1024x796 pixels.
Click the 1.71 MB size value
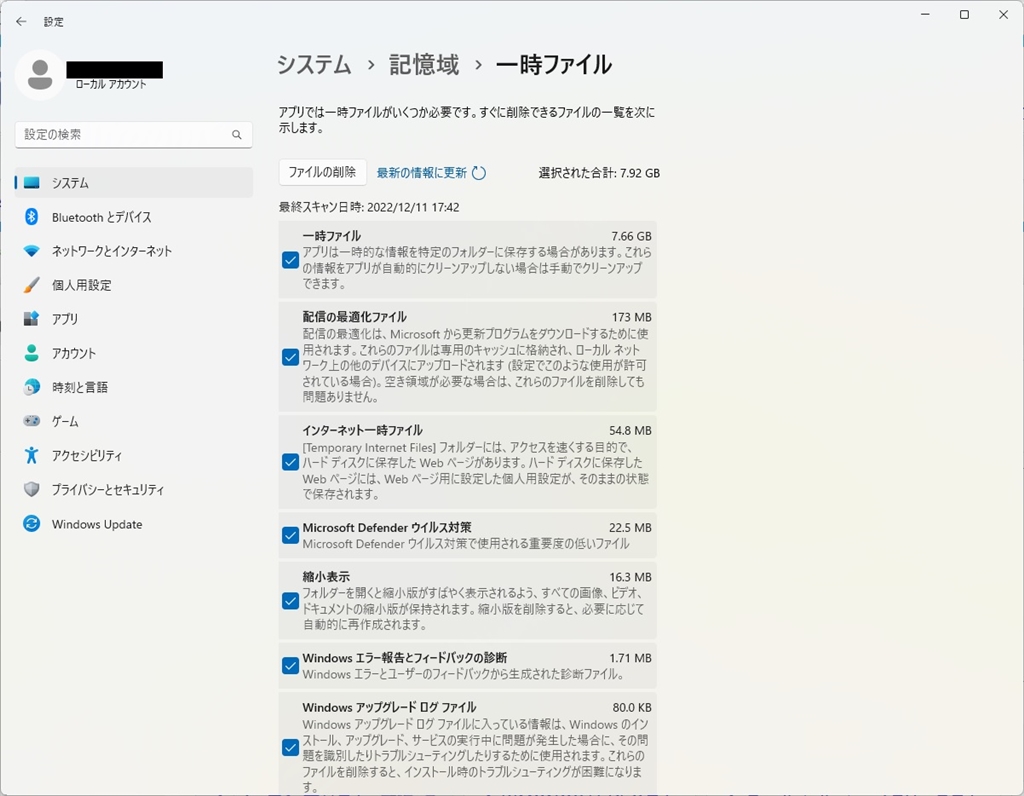(x=630, y=658)
